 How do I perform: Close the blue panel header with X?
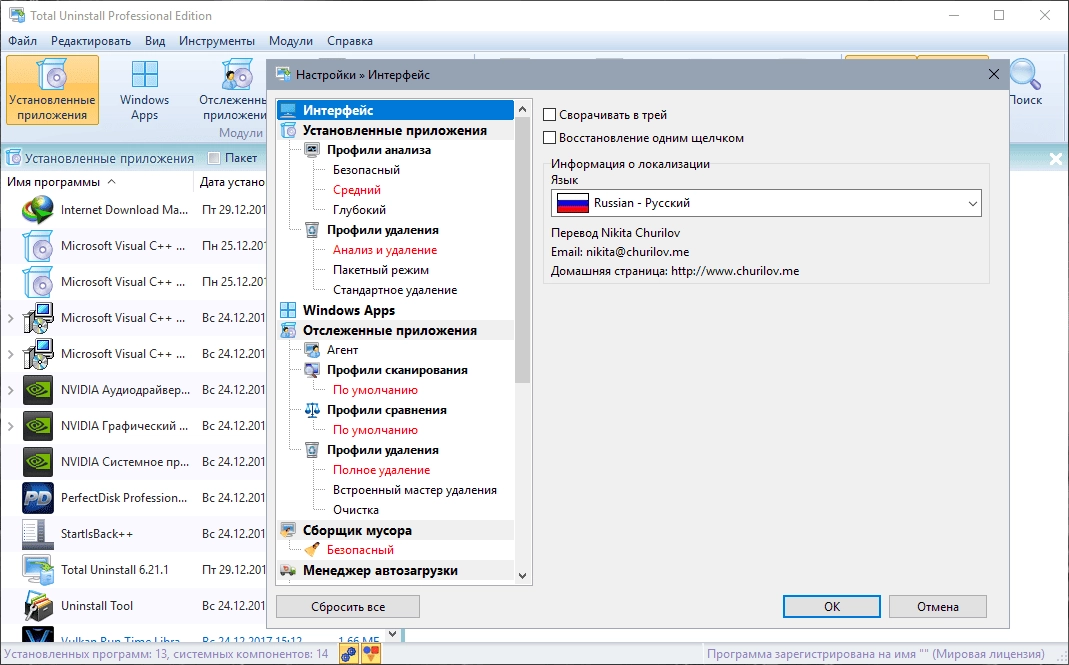(x=1055, y=159)
